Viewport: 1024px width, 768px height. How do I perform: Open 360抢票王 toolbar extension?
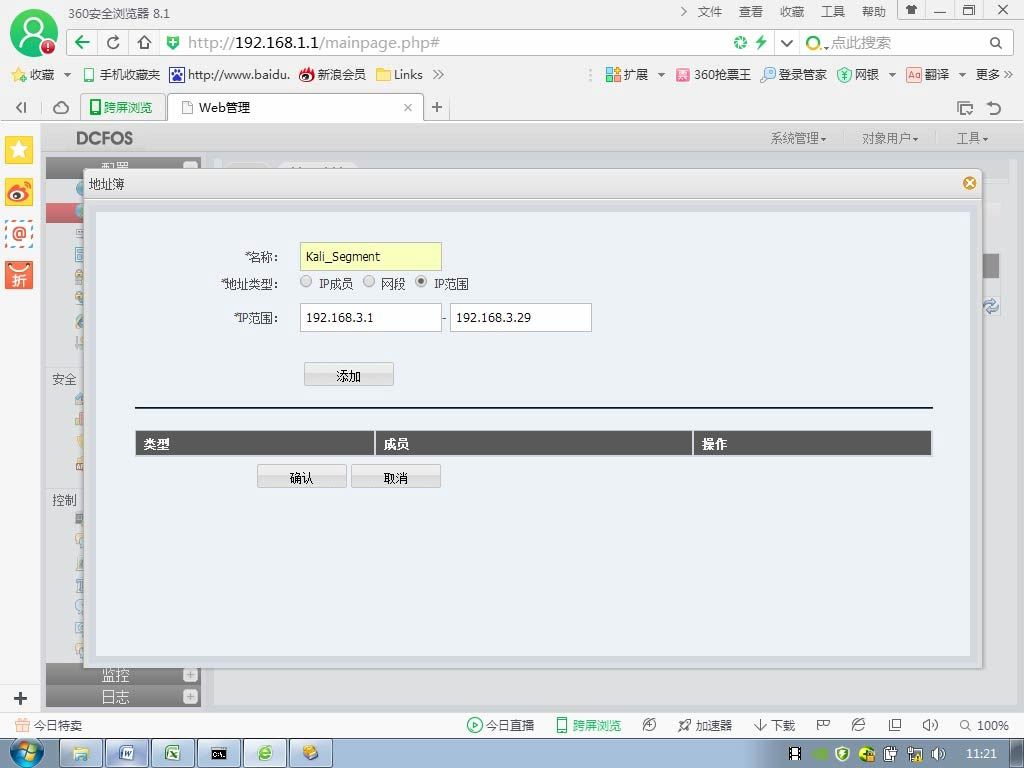(713, 74)
